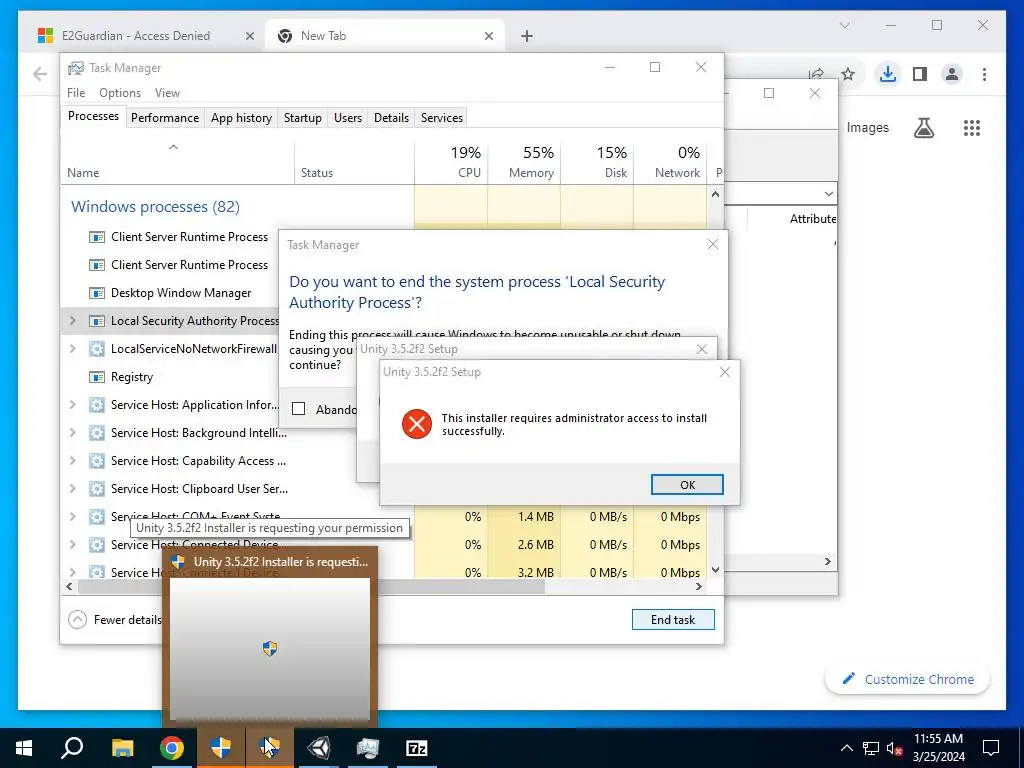Sort by CPU column header
The width and height of the screenshot is (1024, 768).
[x=451, y=162]
